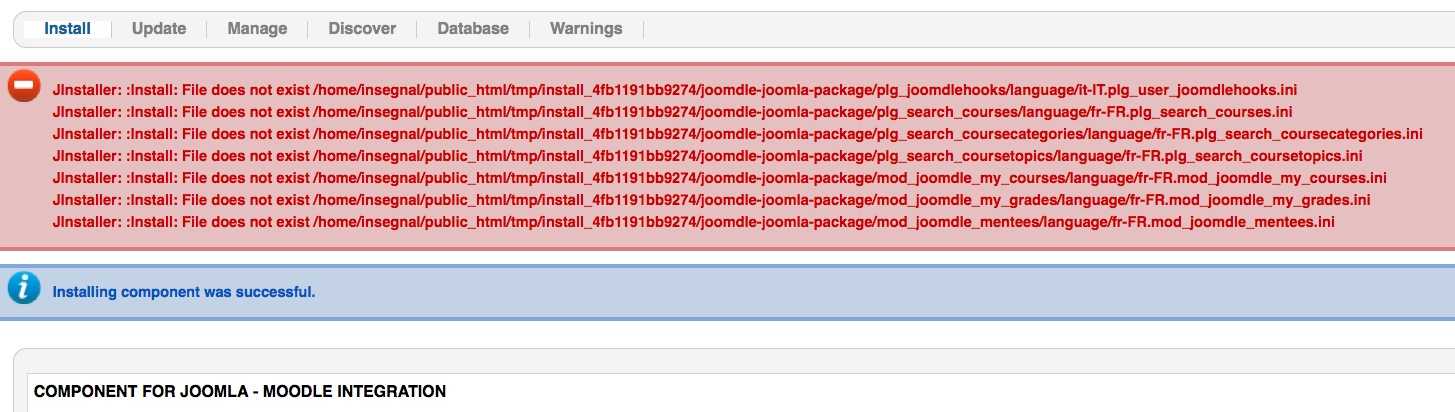Click the mod_joomdle_my_grades.ini error line
Image resolution: width=1455 pixels, height=412 pixels.
(x=711, y=200)
